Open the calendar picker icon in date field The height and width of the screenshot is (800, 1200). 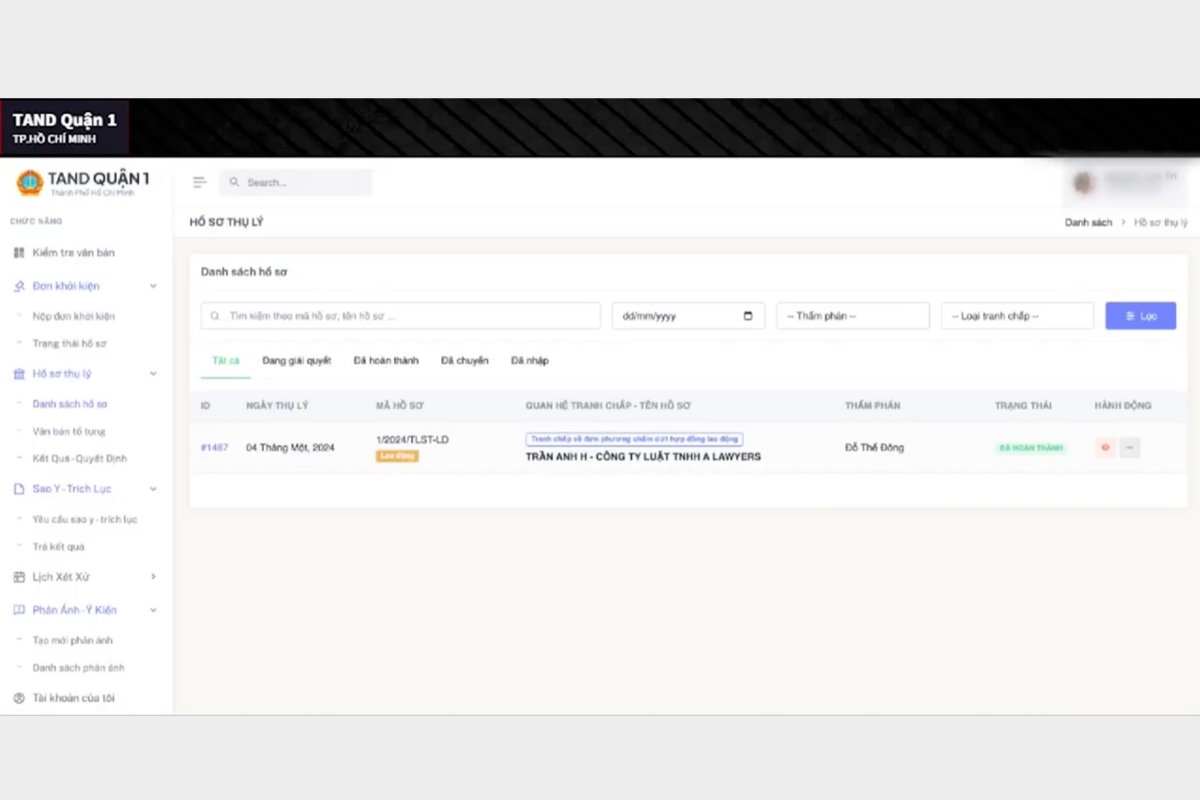(x=748, y=316)
